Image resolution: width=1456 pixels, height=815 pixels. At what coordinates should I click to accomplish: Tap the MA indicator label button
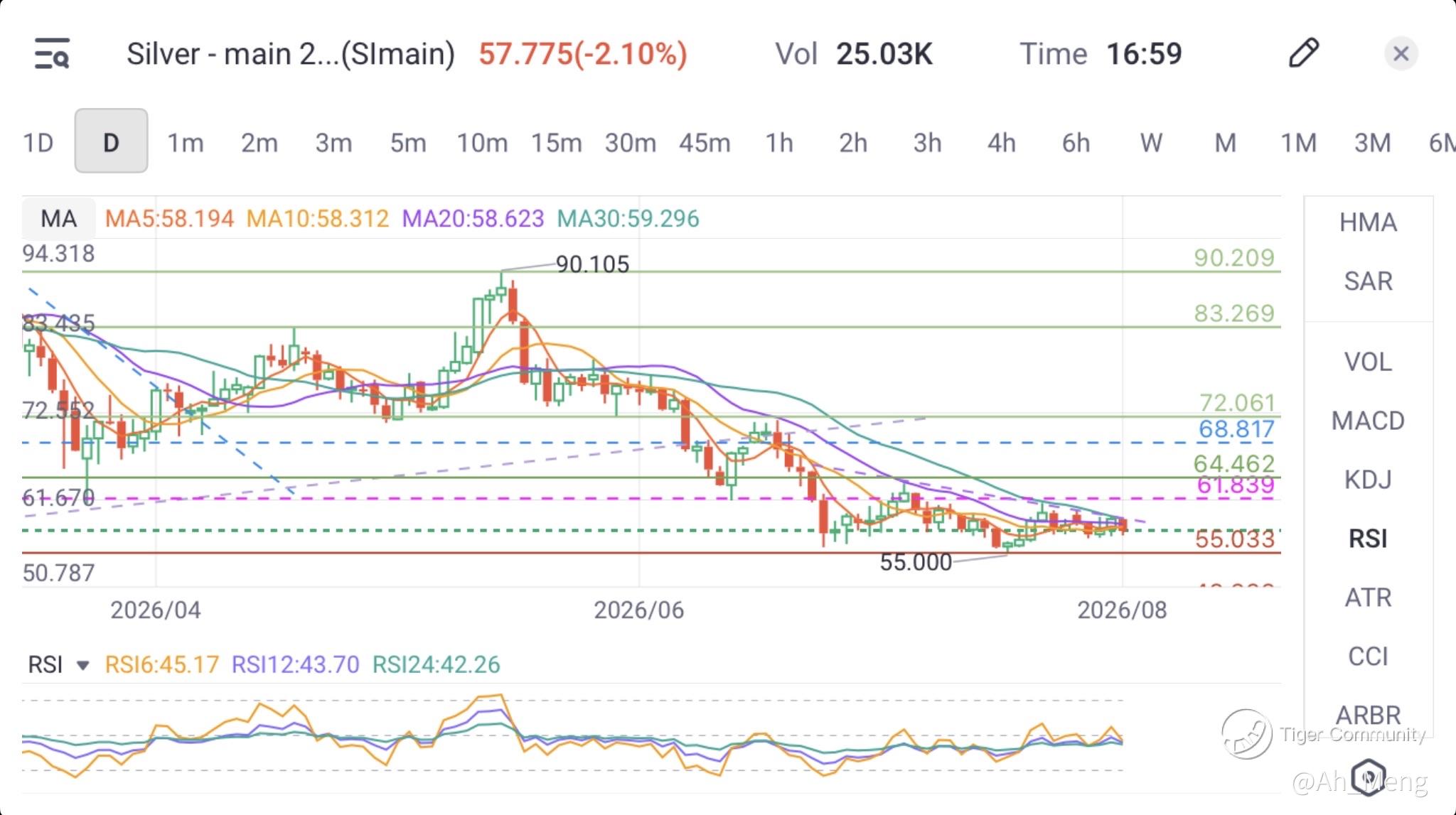[x=58, y=218]
